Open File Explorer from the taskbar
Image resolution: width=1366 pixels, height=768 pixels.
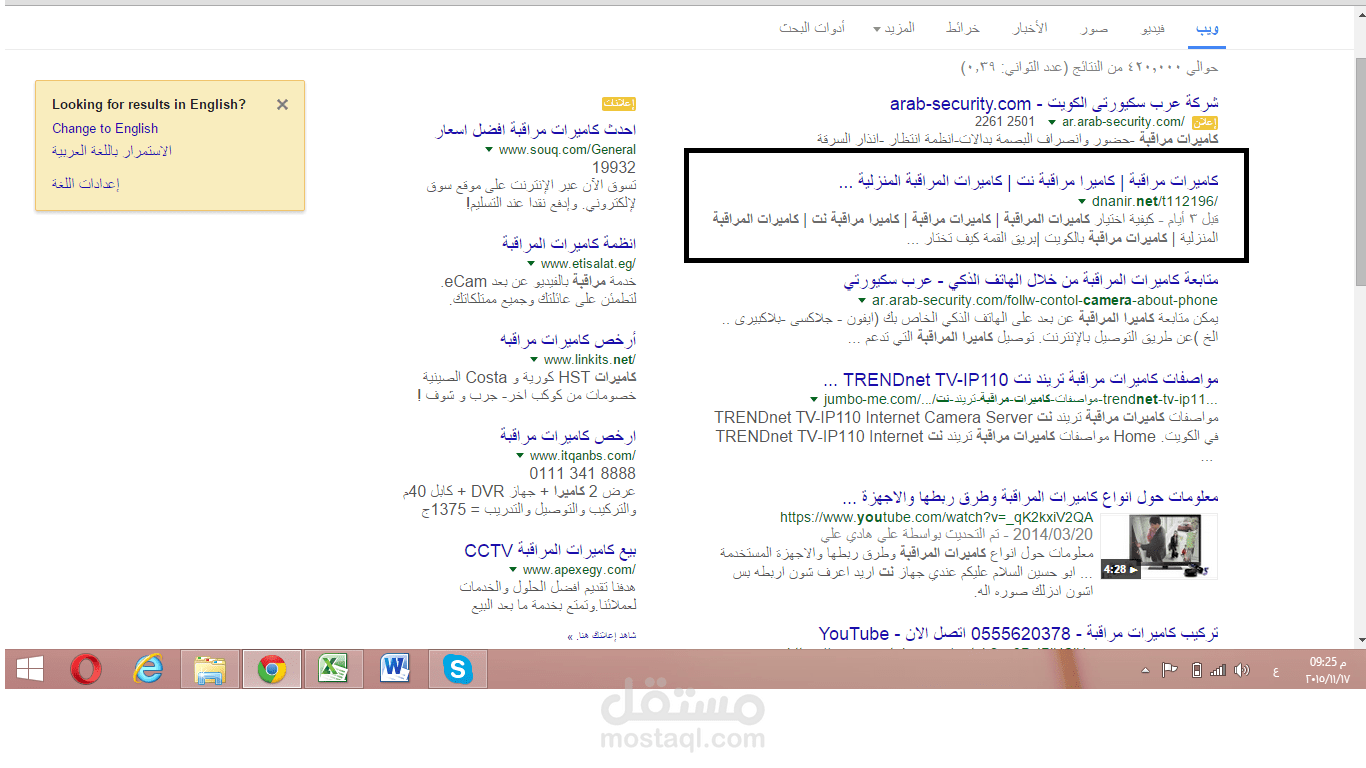(x=210, y=669)
